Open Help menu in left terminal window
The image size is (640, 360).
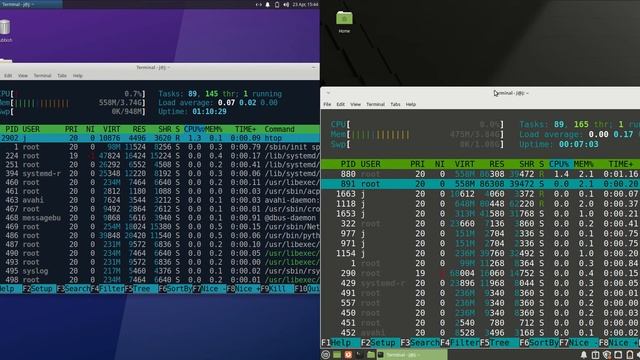pyautogui.click(x=78, y=76)
